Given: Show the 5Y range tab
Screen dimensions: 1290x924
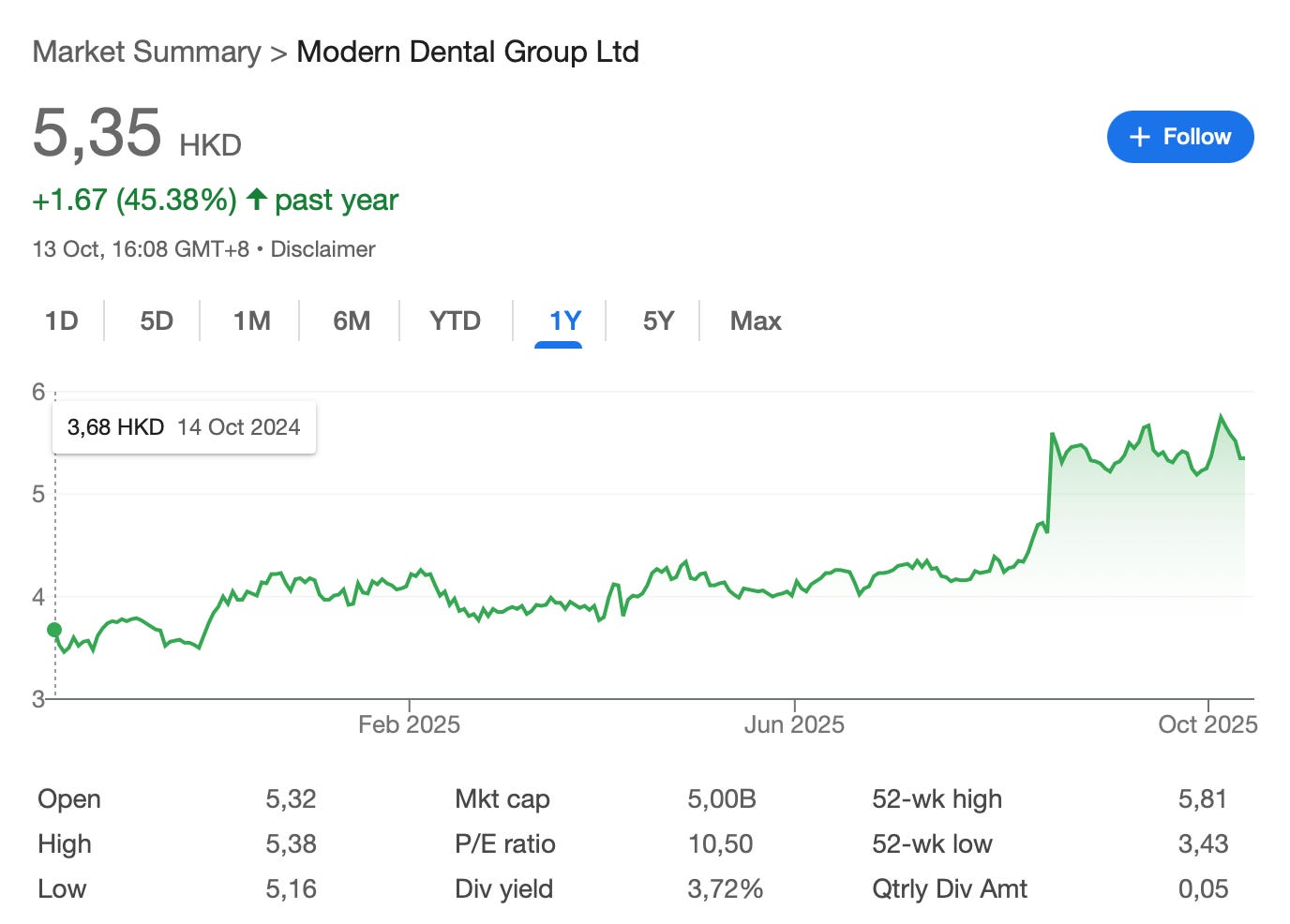Looking at the screenshot, I should pyautogui.click(x=658, y=321).
